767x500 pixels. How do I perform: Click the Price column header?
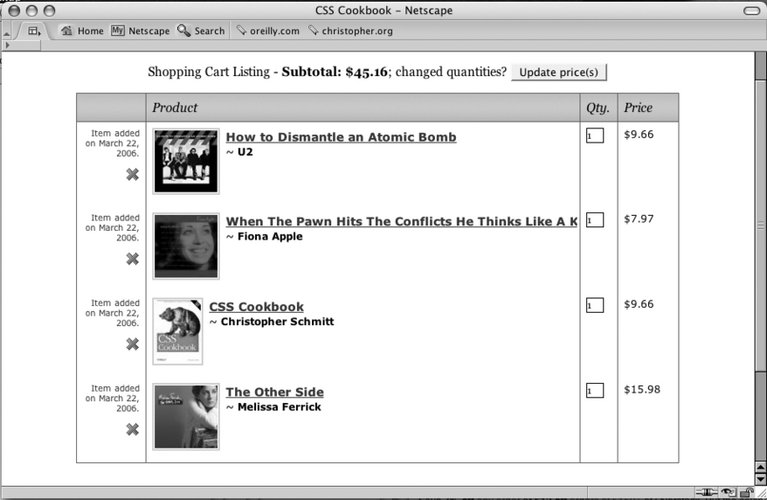(648, 108)
